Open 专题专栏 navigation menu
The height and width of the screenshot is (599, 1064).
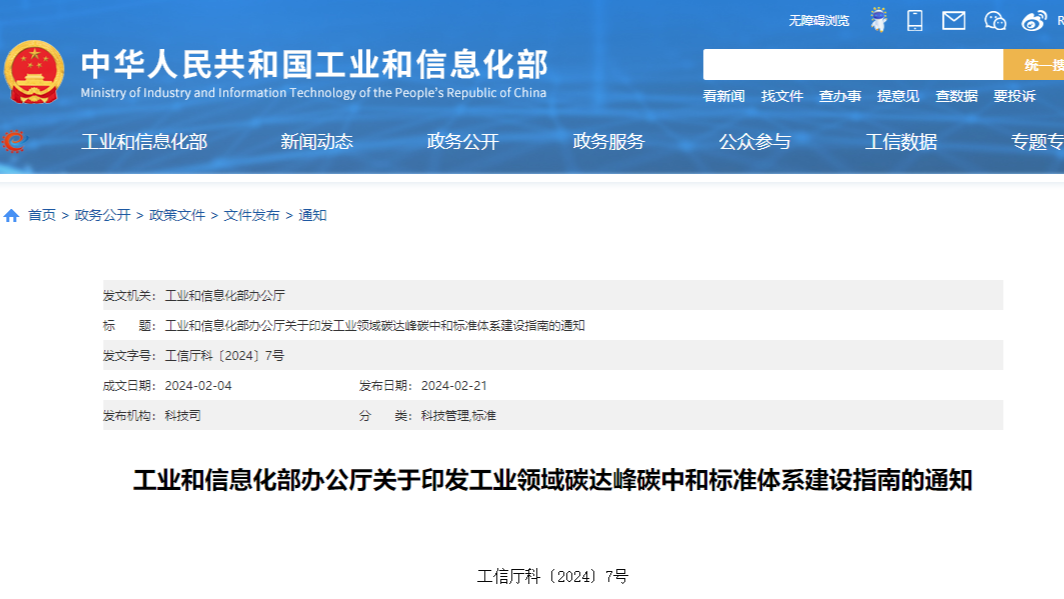click(1037, 142)
